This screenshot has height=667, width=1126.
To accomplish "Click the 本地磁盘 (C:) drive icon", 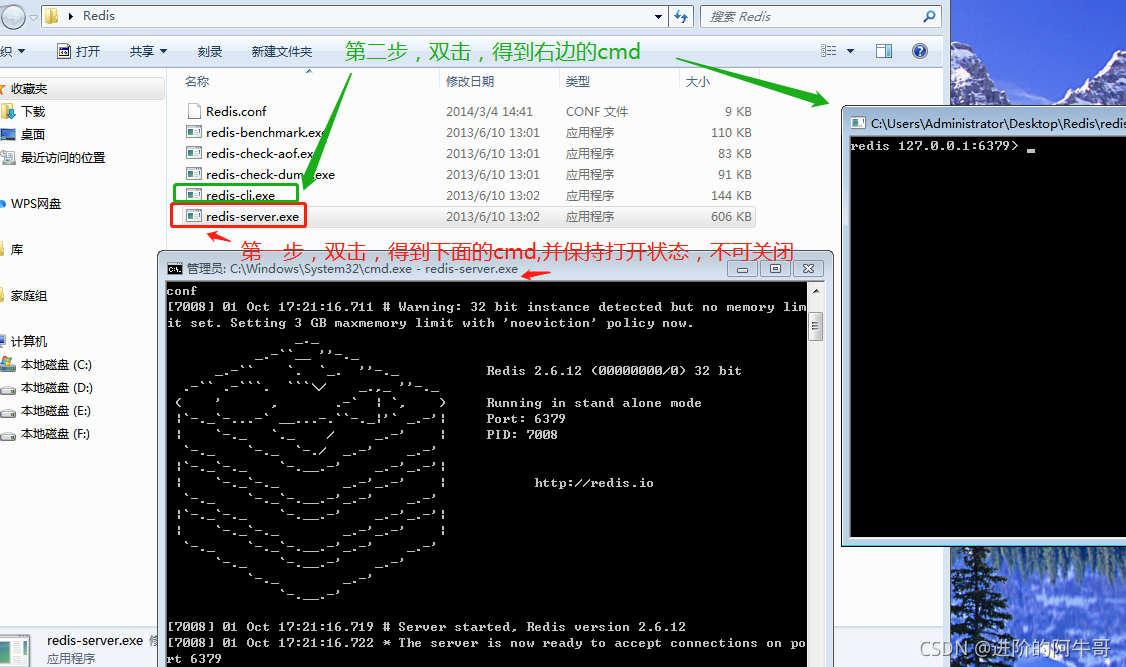I will tap(8, 365).
